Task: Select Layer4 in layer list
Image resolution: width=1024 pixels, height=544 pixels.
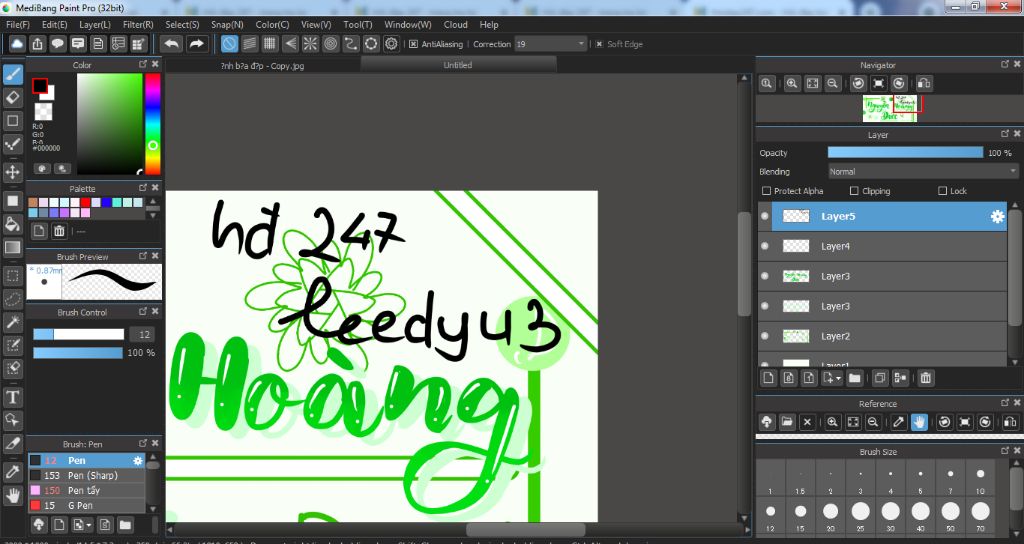Action: (882, 246)
